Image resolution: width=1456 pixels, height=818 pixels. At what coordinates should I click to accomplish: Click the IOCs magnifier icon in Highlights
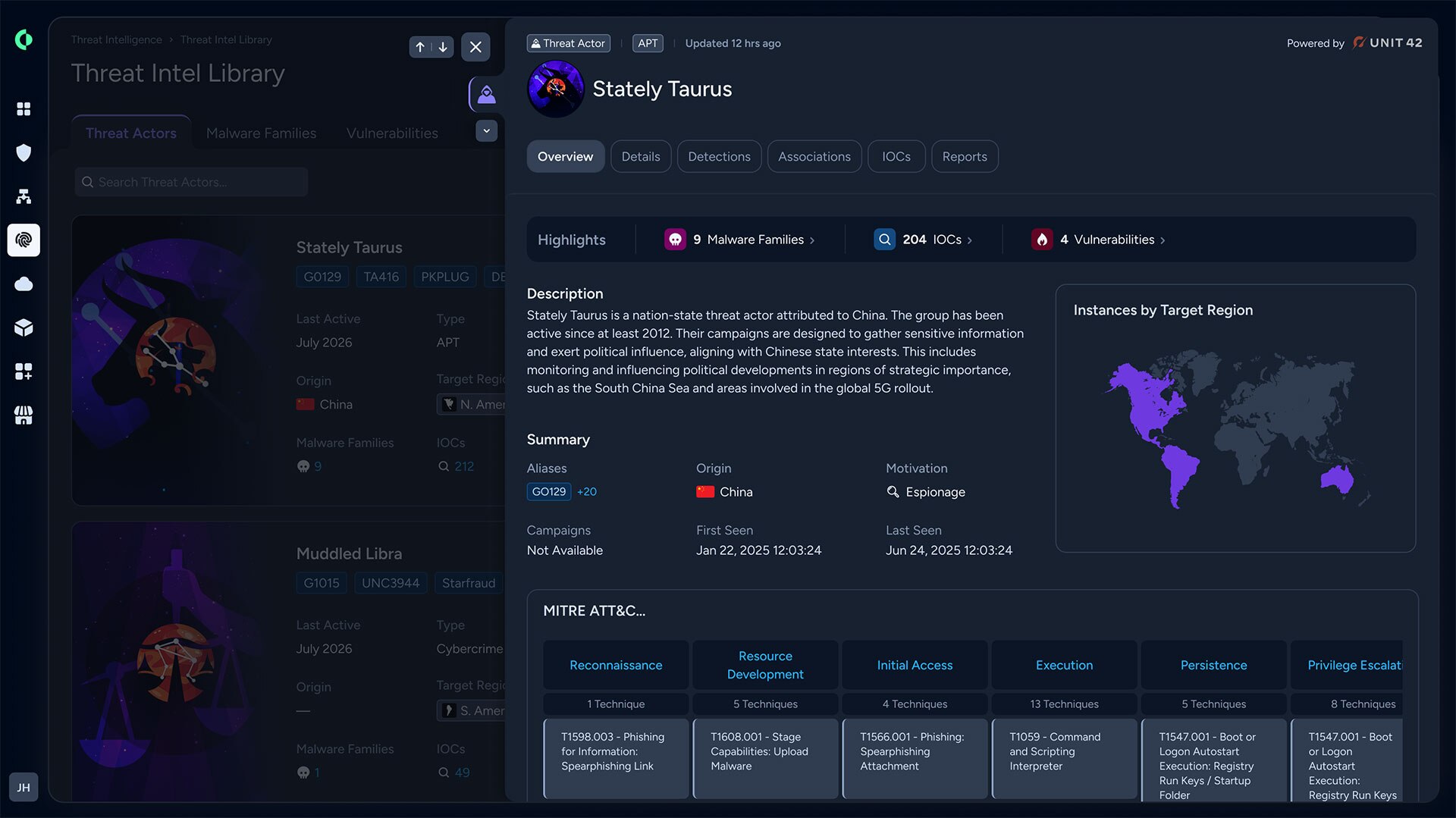(x=884, y=240)
